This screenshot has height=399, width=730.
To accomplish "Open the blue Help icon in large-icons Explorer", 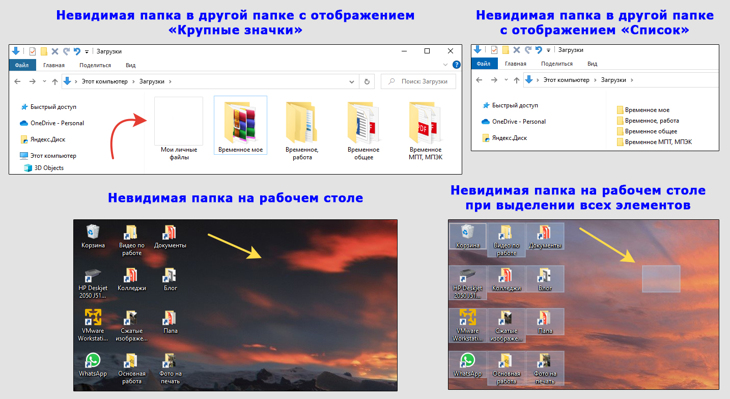I will click(x=456, y=65).
